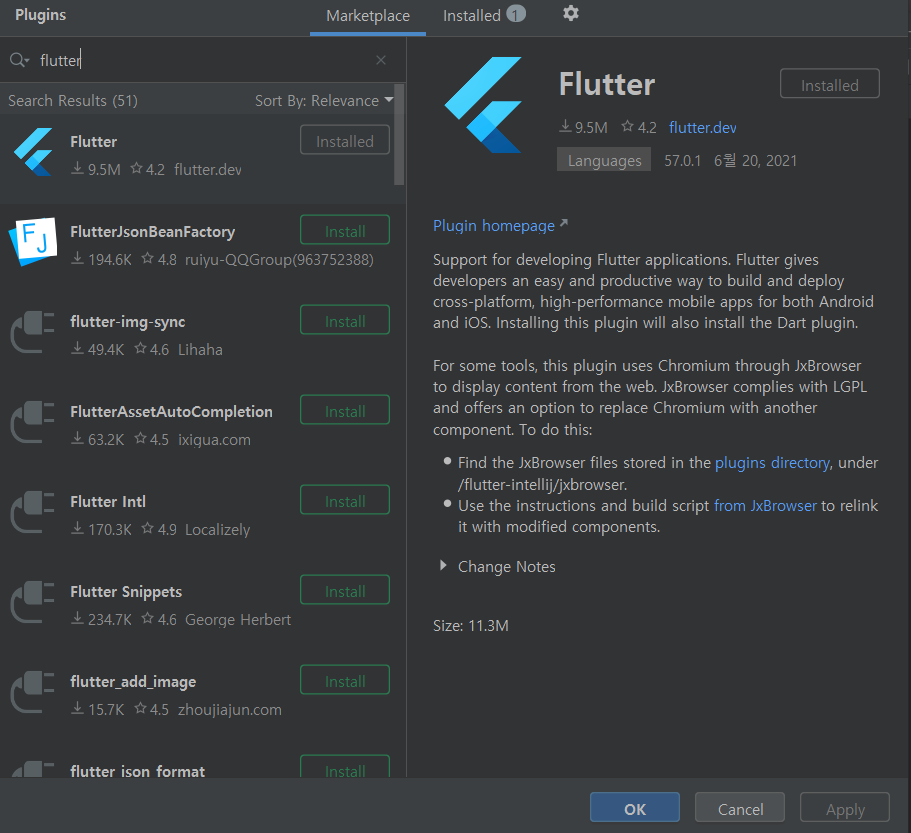Open the flutter.dev vendor link
Image resolution: width=911 pixels, height=833 pixels.
702,127
